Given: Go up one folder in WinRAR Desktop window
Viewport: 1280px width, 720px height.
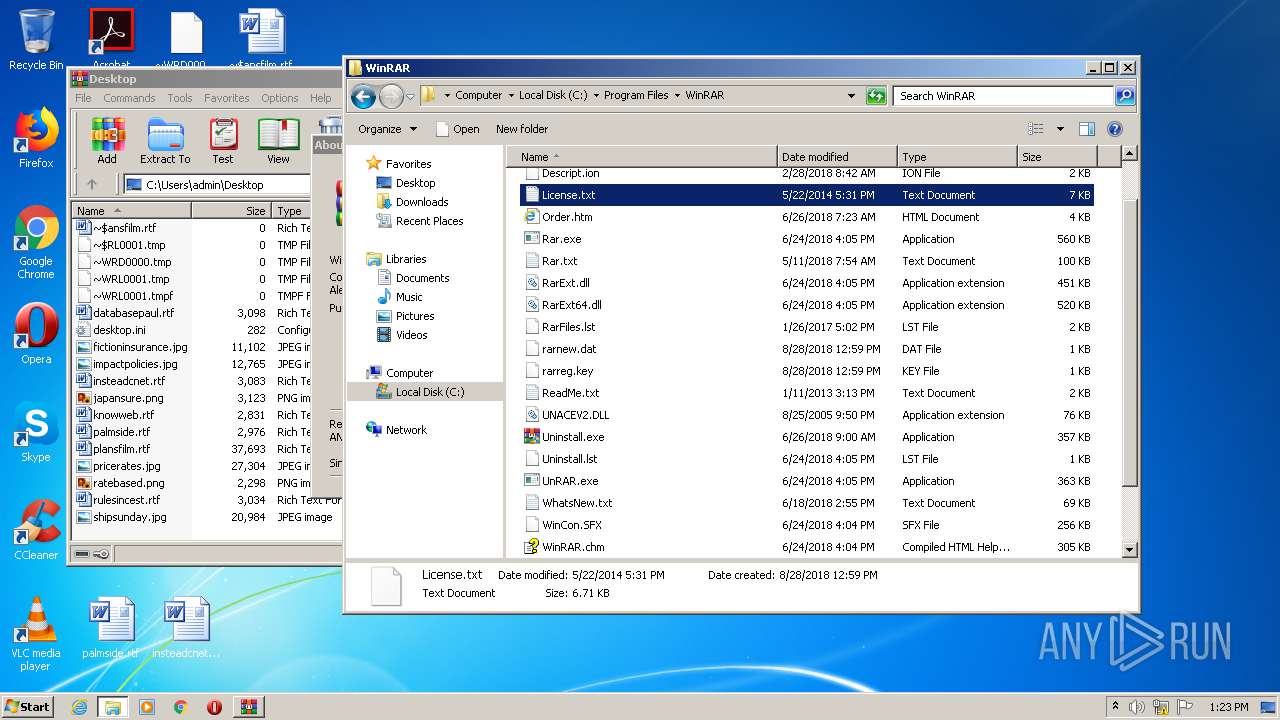Looking at the screenshot, I should [x=92, y=184].
